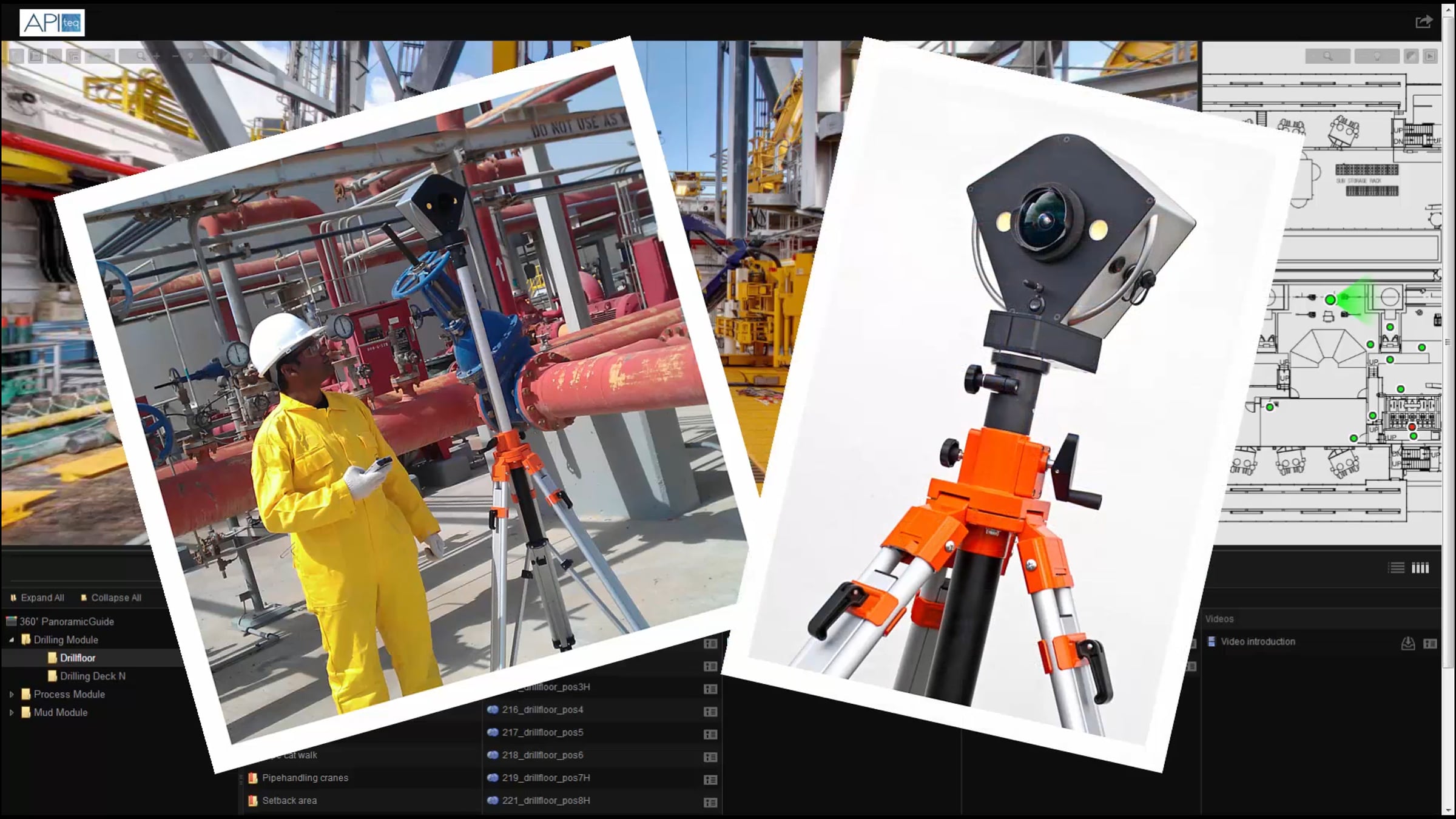Open details icon for 219_drillfloor_pos7H
This screenshot has width=1456, height=819.
[x=710, y=780]
